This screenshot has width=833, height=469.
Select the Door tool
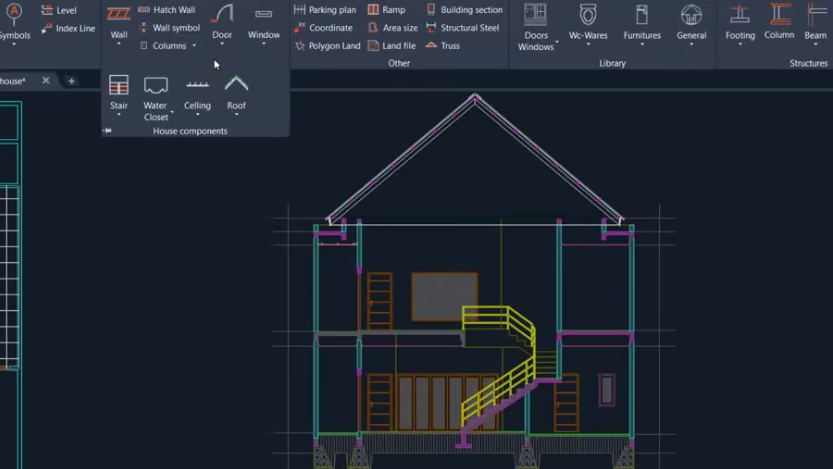click(222, 21)
